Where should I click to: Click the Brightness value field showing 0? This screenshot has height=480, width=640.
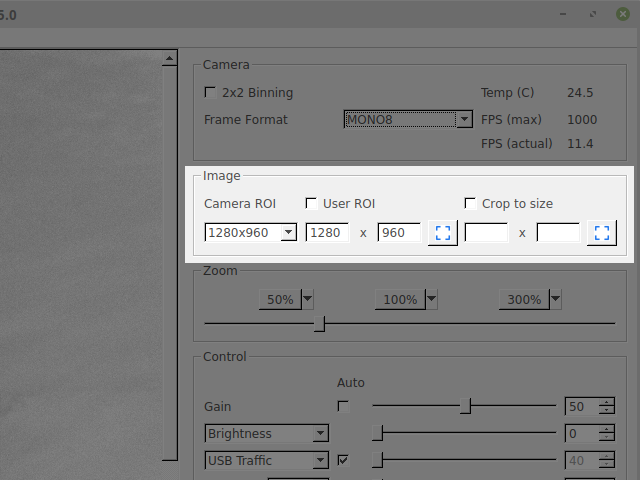coord(582,433)
